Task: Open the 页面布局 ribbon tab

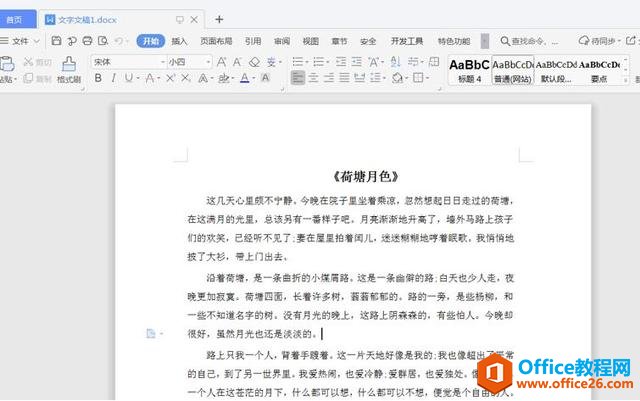Action: (216, 41)
